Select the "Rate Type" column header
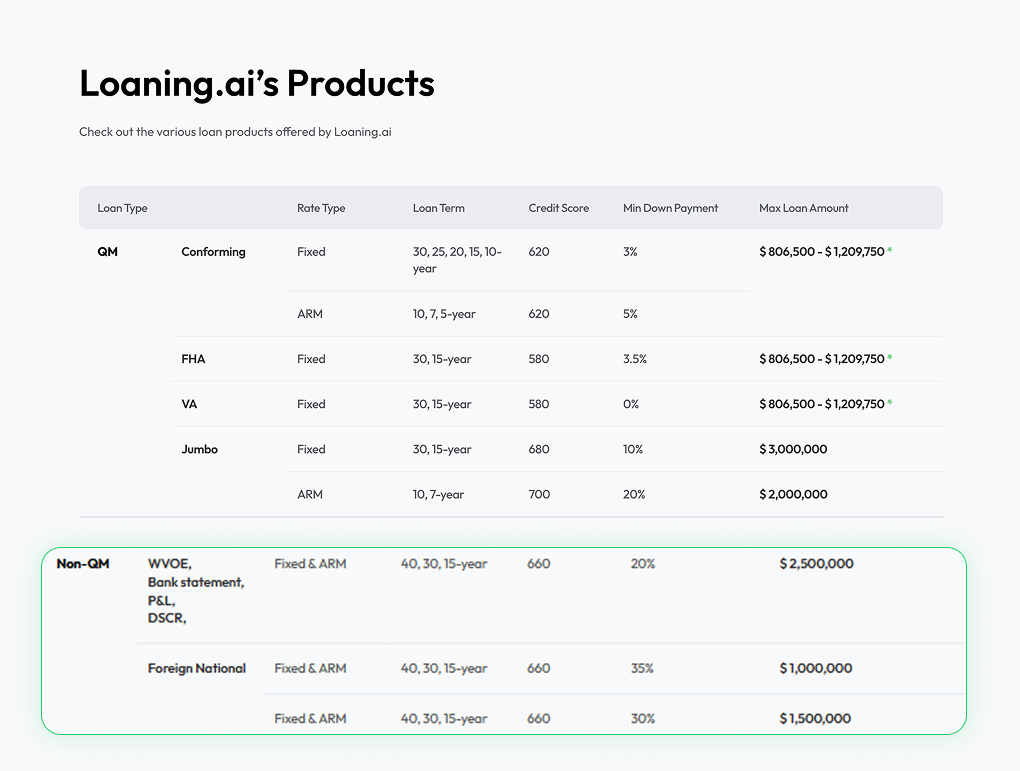This screenshot has height=771, width=1020. (x=321, y=208)
